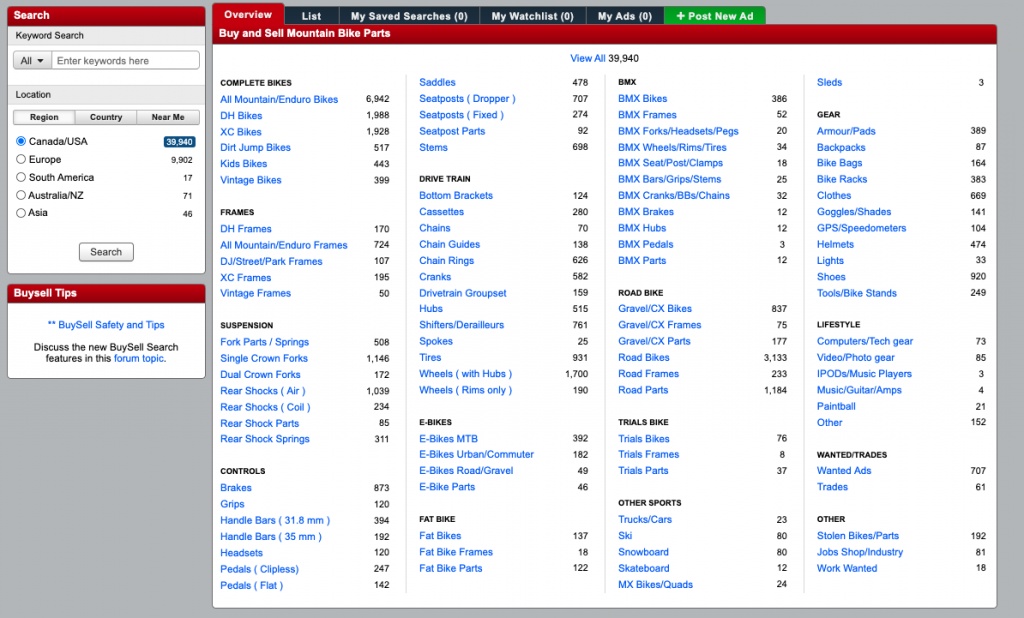The height and width of the screenshot is (618, 1024).
Task: Select the Australia/NZ region option
Action: point(21,196)
